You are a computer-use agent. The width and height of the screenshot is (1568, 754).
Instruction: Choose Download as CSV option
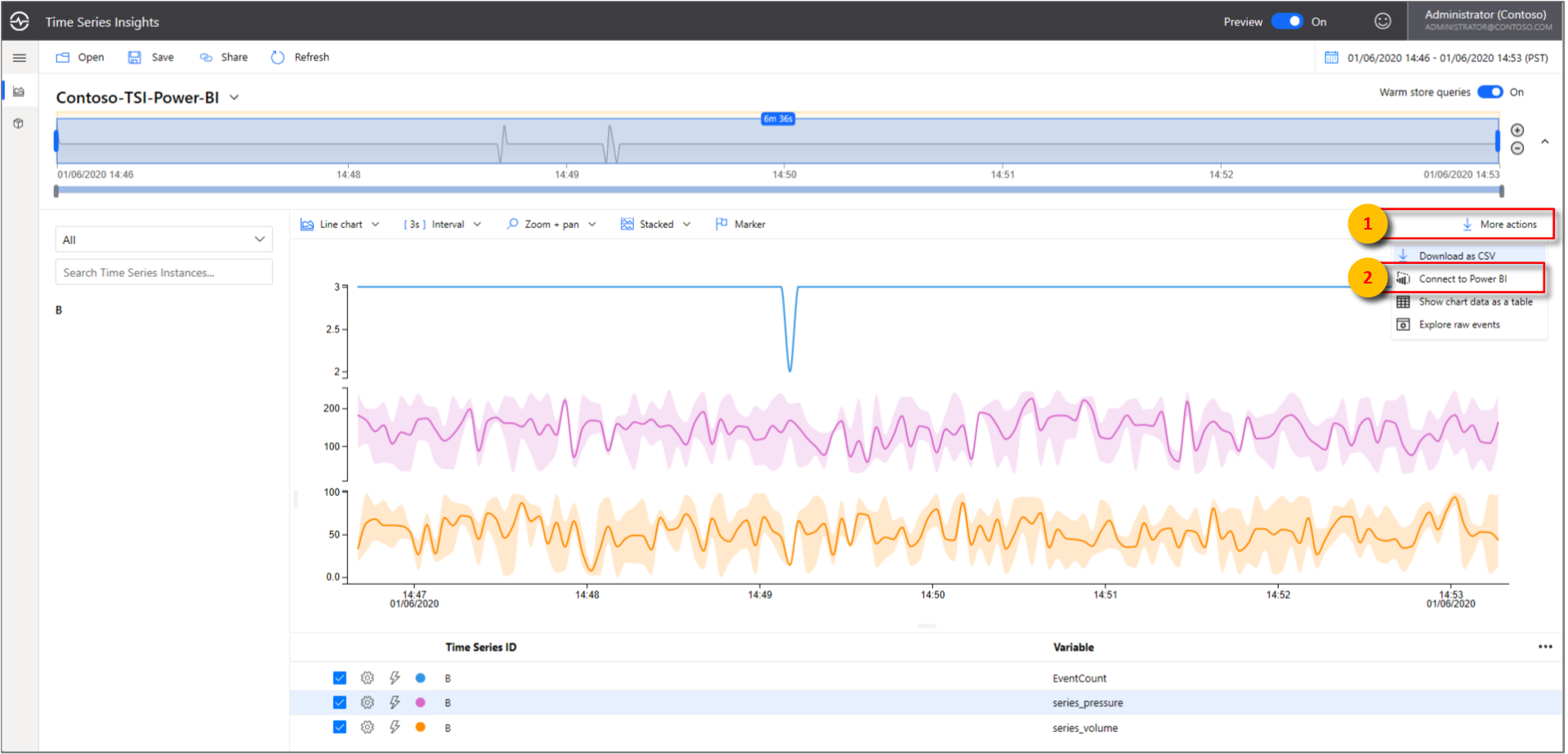1456,256
